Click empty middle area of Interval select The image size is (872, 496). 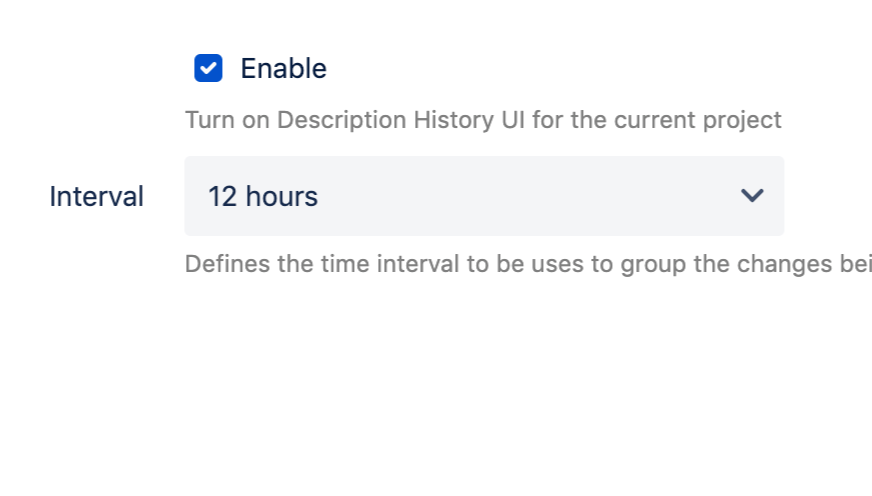pos(520,196)
